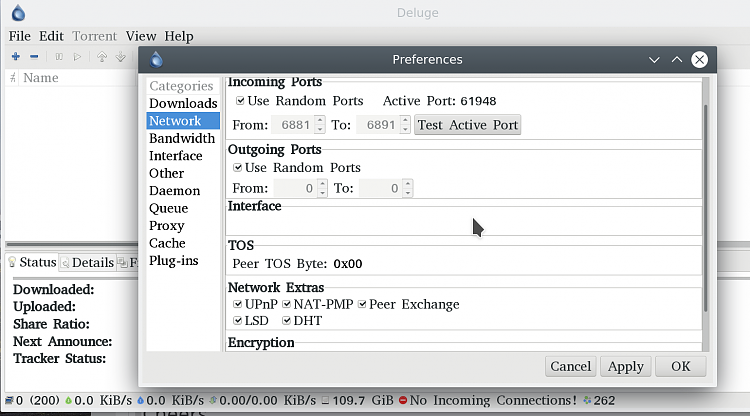Click Test Active Port button
Image resolution: width=750 pixels, height=416 pixels.
coord(467,125)
